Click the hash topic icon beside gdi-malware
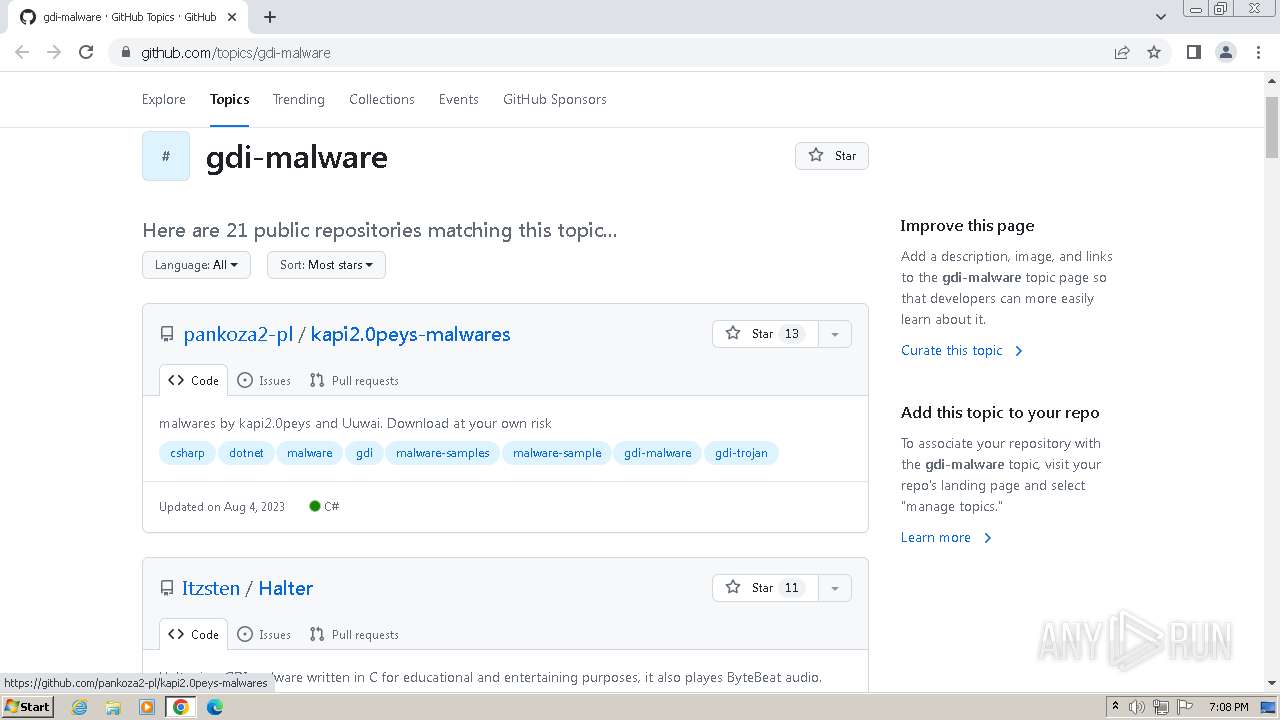This screenshot has width=1280, height=720. pos(166,156)
